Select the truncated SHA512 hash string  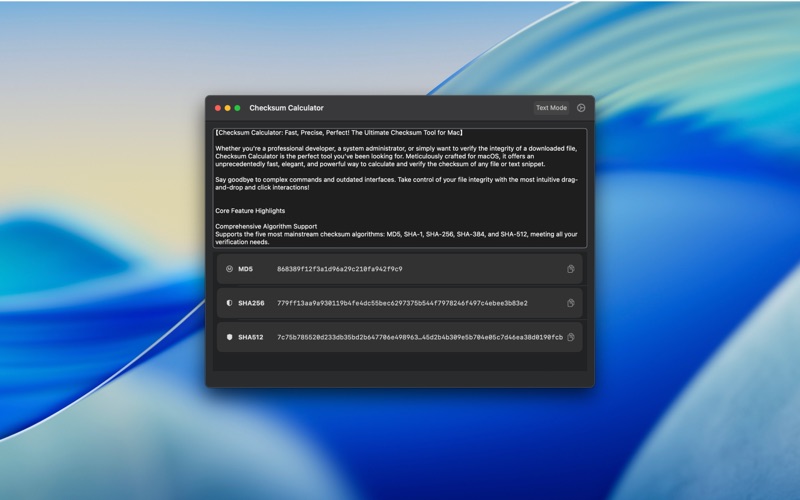coord(419,337)
